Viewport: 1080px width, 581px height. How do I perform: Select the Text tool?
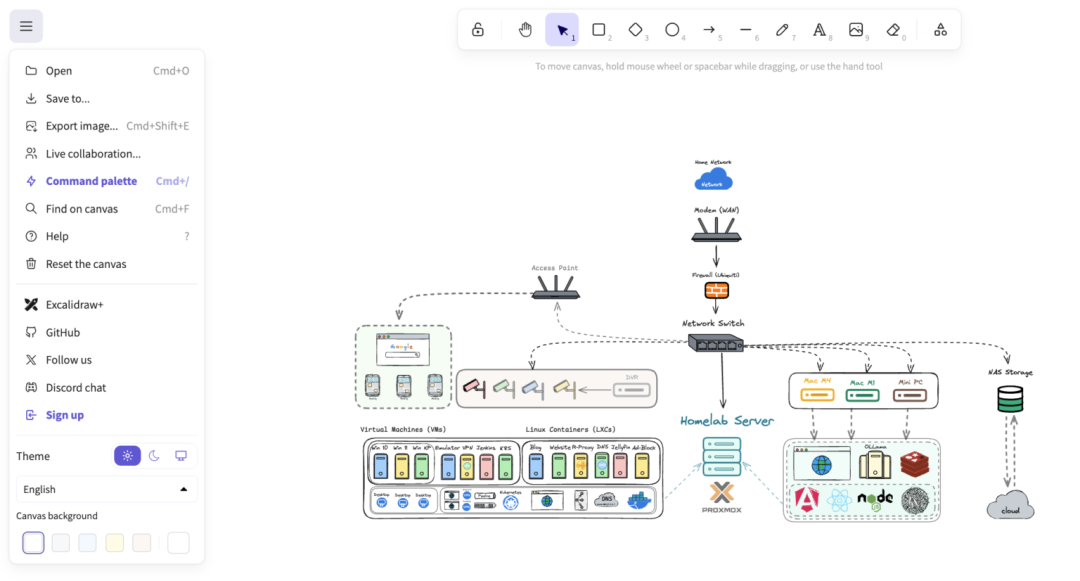pos(821,29)
